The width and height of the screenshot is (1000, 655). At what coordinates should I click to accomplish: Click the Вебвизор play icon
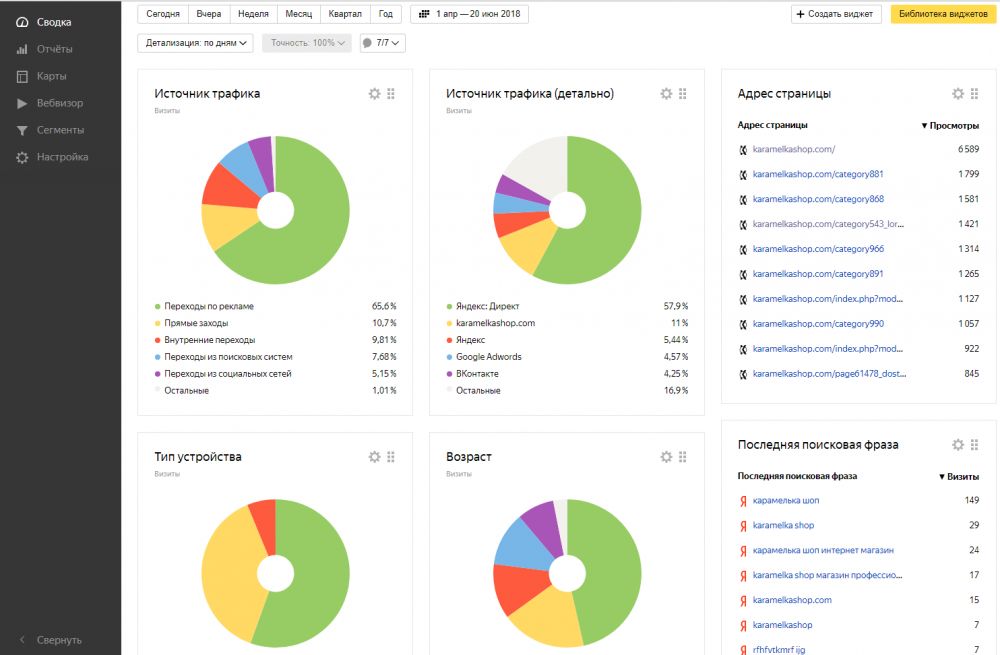click(x=22, y=103)
